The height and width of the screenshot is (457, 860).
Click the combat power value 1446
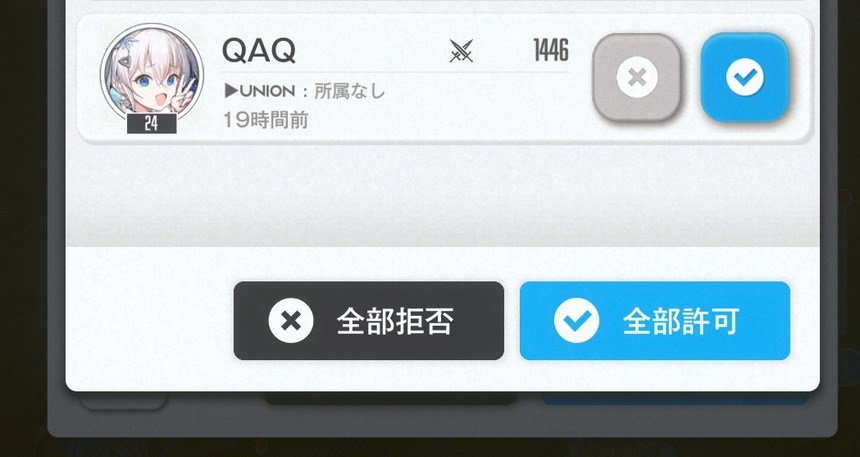tap(551, 51)
